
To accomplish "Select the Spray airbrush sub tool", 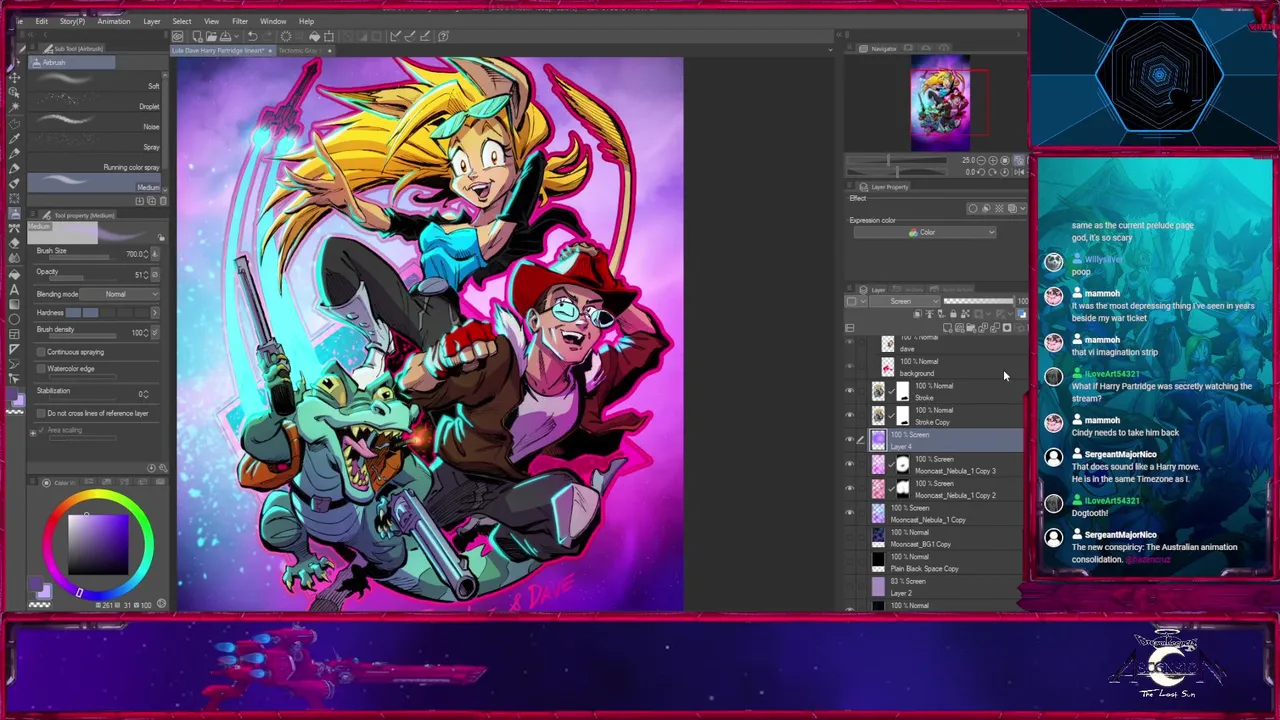I will click(x=93, y=143).
